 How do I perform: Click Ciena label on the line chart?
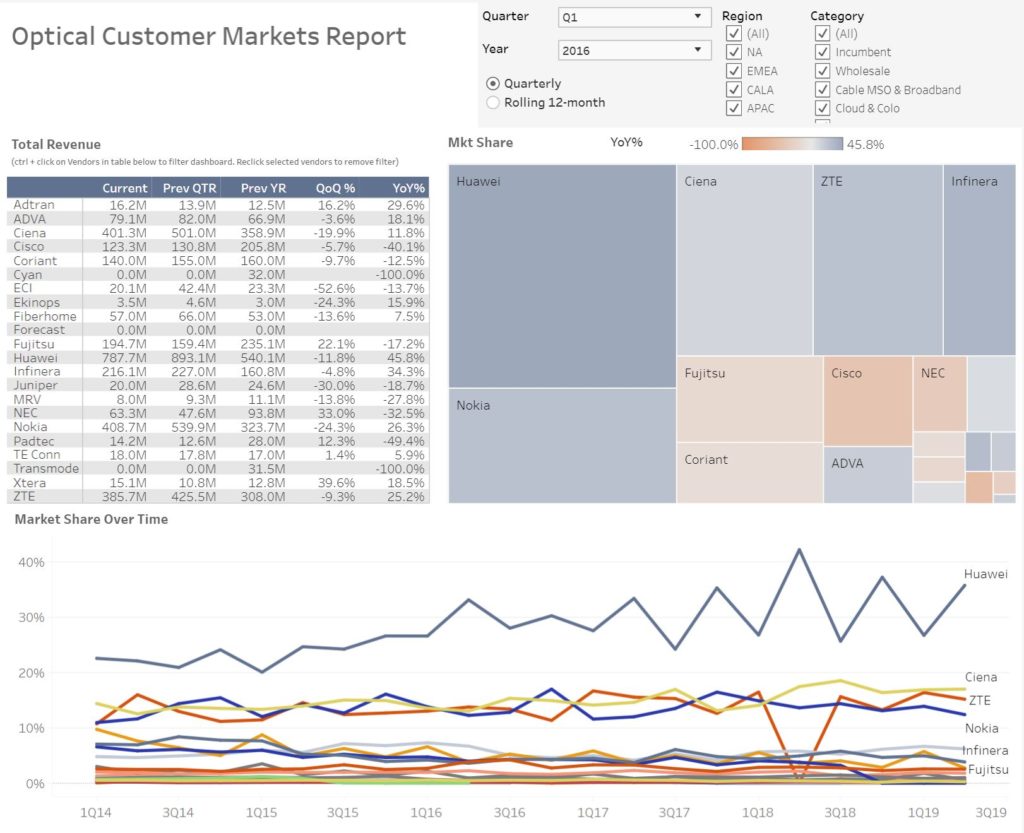[x=981, y=677]
